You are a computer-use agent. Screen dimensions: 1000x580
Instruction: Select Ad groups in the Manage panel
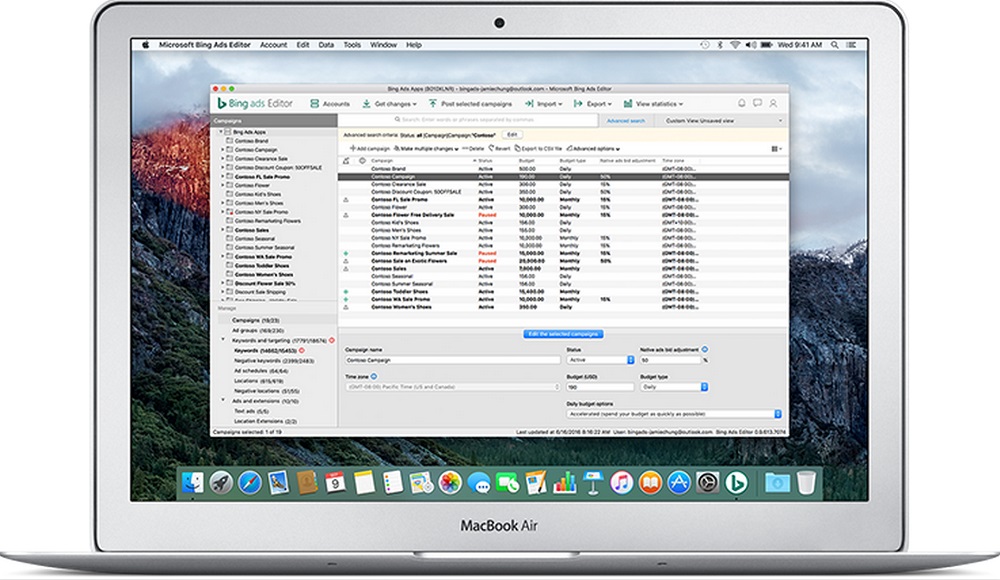[258, 331]
